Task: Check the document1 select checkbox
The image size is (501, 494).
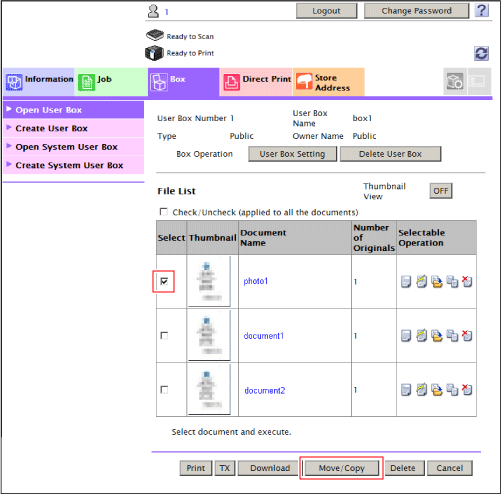Action: pyautogui.click(x=164, y=335)
